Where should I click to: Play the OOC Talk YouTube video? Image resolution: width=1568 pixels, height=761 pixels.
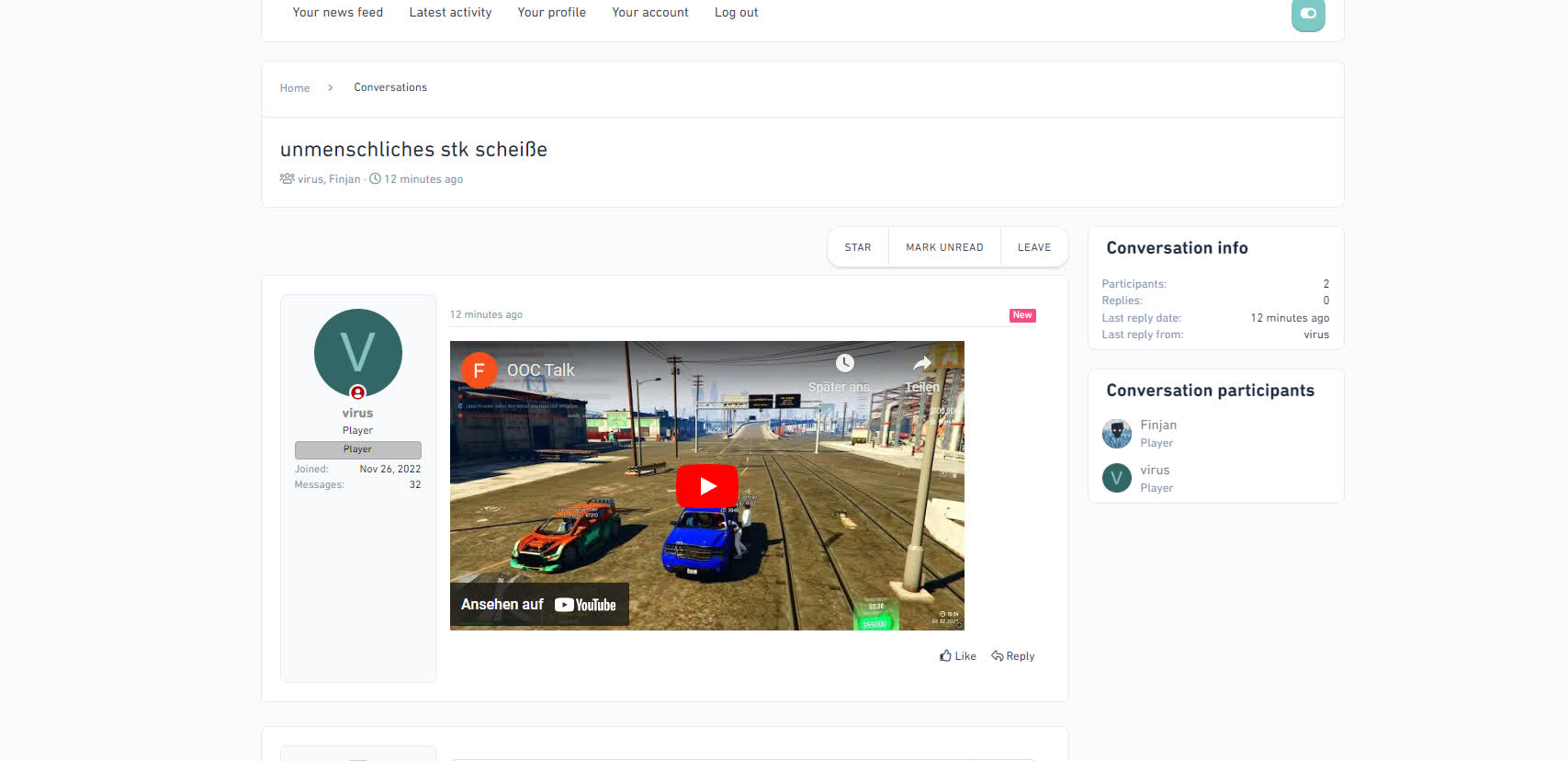point(707,486)
